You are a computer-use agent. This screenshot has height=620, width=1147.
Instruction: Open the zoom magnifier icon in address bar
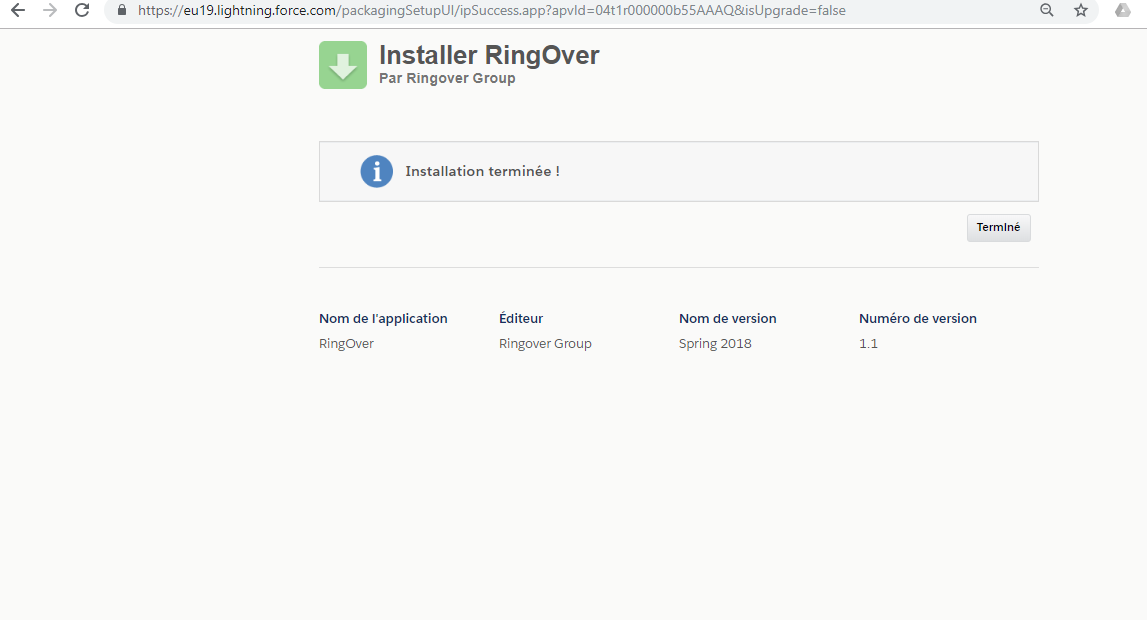pos(1047,10)
